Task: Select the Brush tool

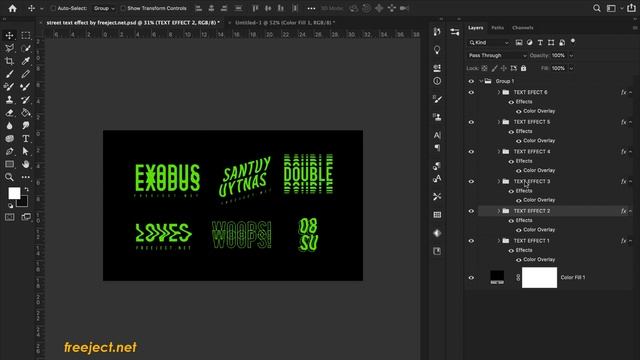Action: tap(9, 74)
